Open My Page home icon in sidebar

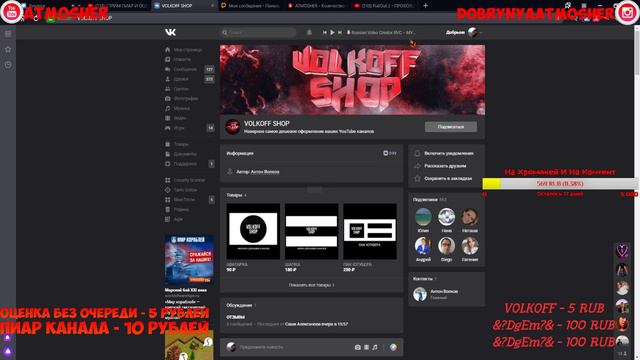coord(167,50)
